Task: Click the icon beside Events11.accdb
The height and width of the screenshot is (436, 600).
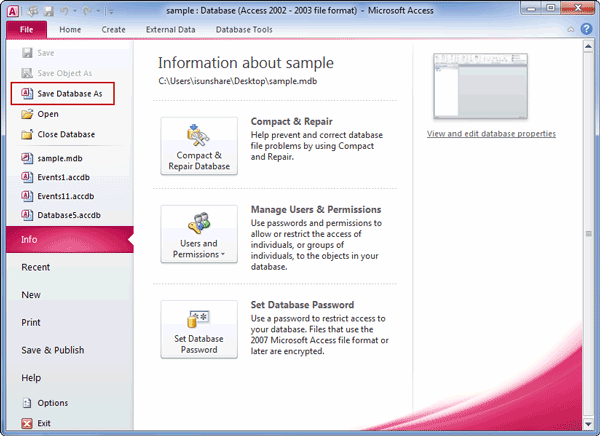Action: click(x=27, y=196)
